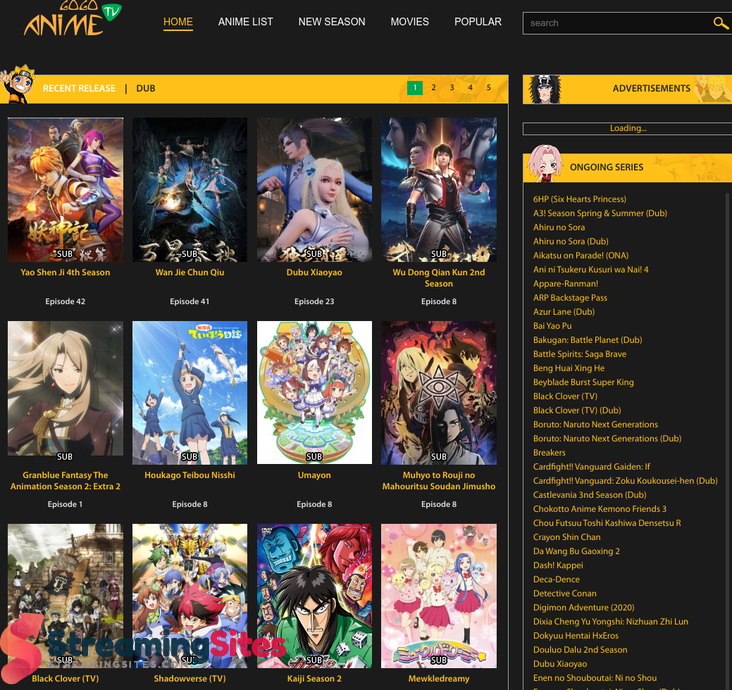This screenshot has height=690, width=732.
Task: Open Aikatsu on Parade! (ONA) link
Action: pos(581,255)
